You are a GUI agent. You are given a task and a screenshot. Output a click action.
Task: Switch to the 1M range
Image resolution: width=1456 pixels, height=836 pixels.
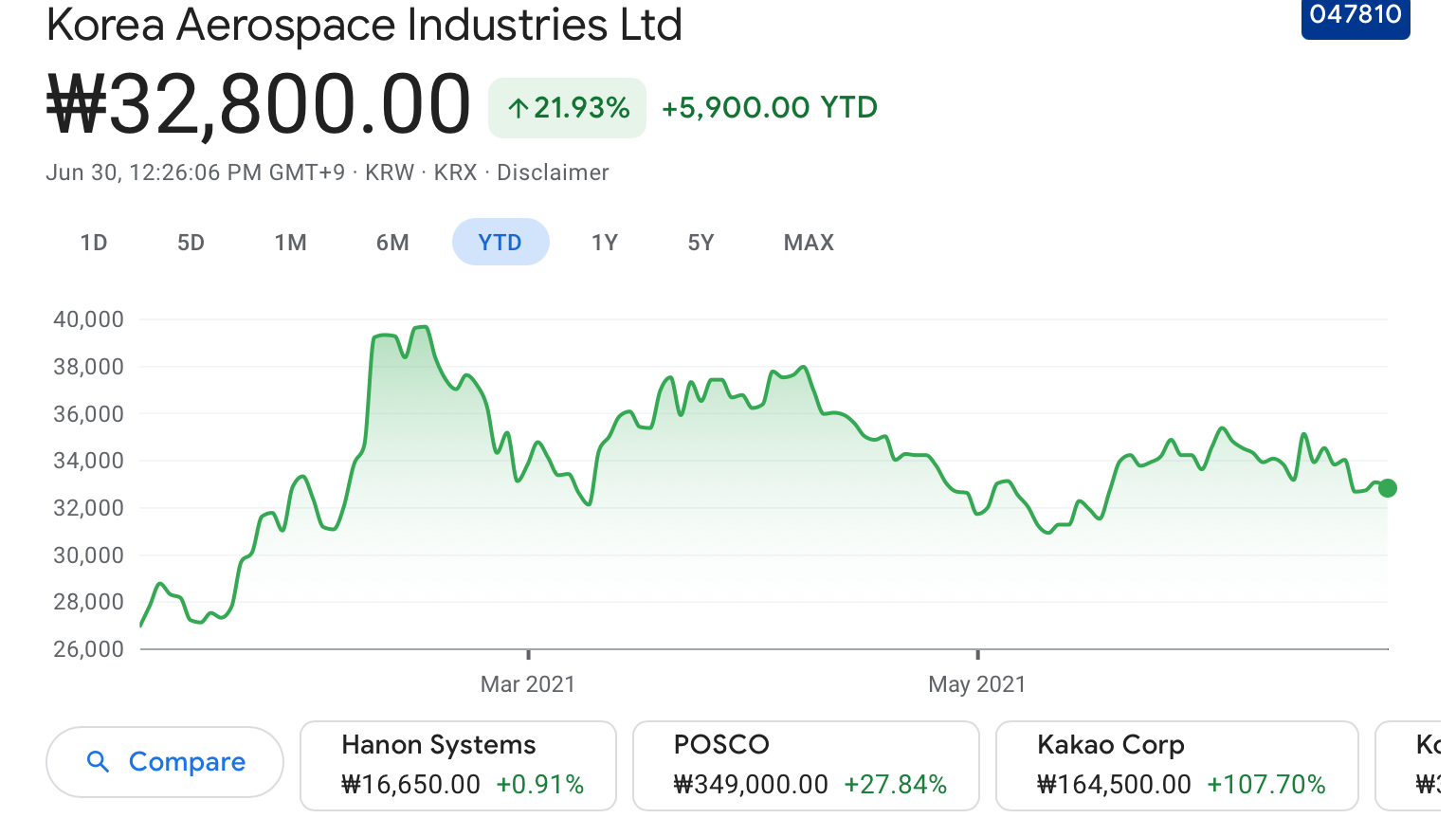click(x=290, y=243)
